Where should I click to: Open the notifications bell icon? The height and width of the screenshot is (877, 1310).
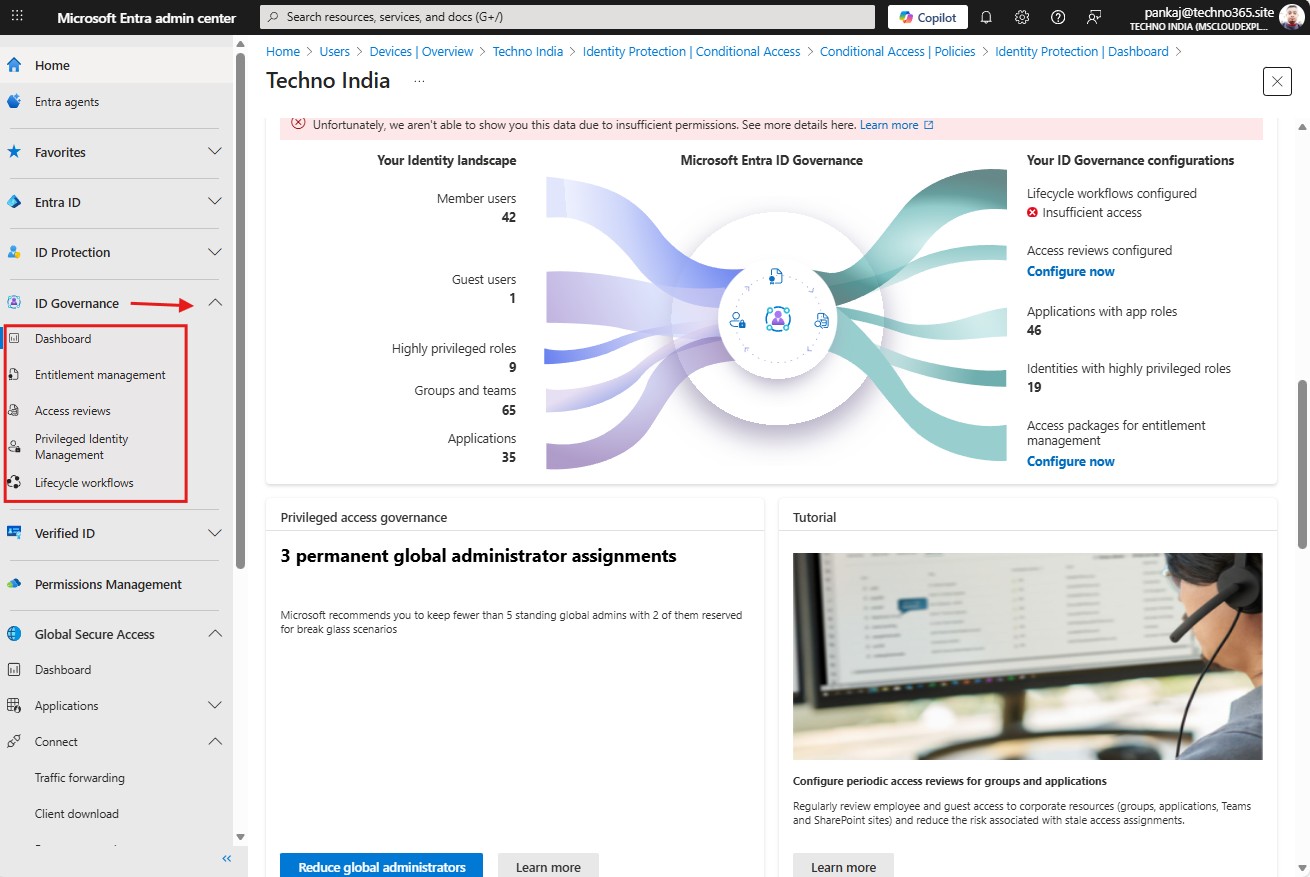pyautogui.click(x=986, y=17)
